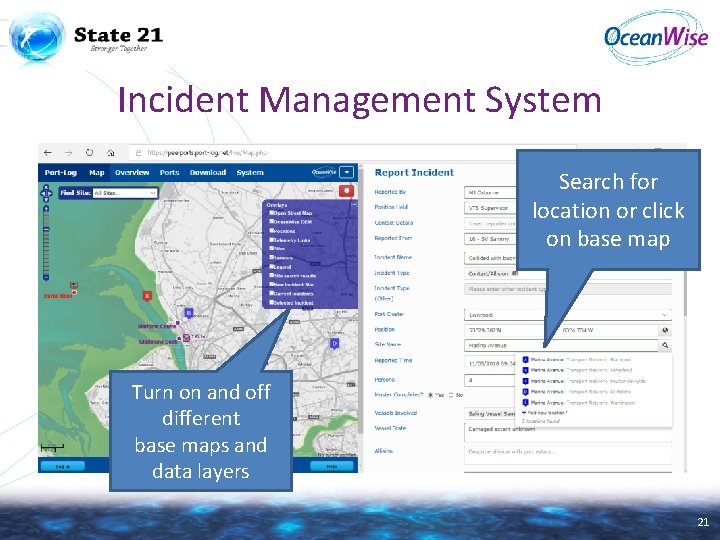
Task: Click the Incident Name input field
Action: click(490, 258)
